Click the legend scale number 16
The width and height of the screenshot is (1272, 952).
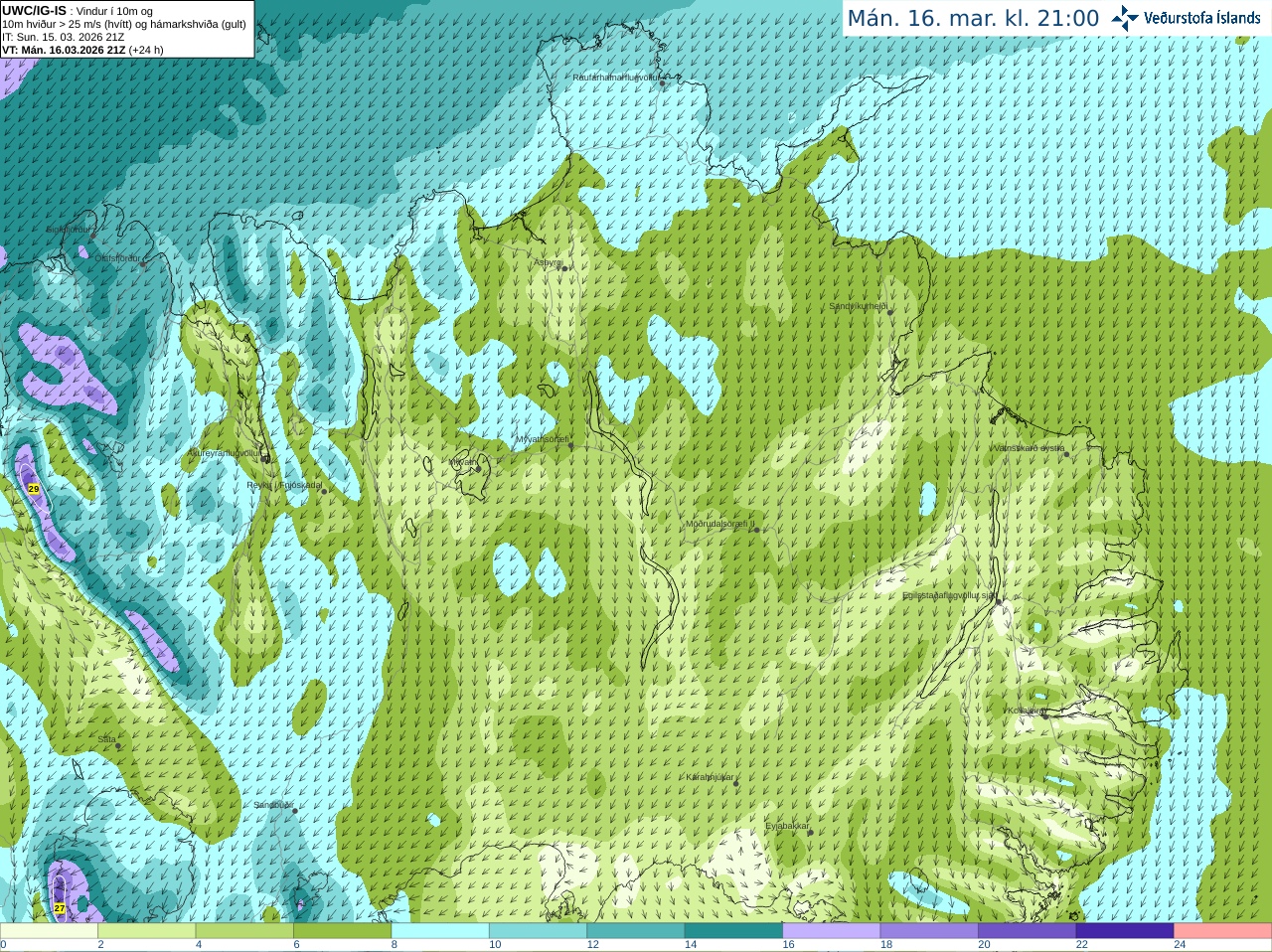point(788,945)
